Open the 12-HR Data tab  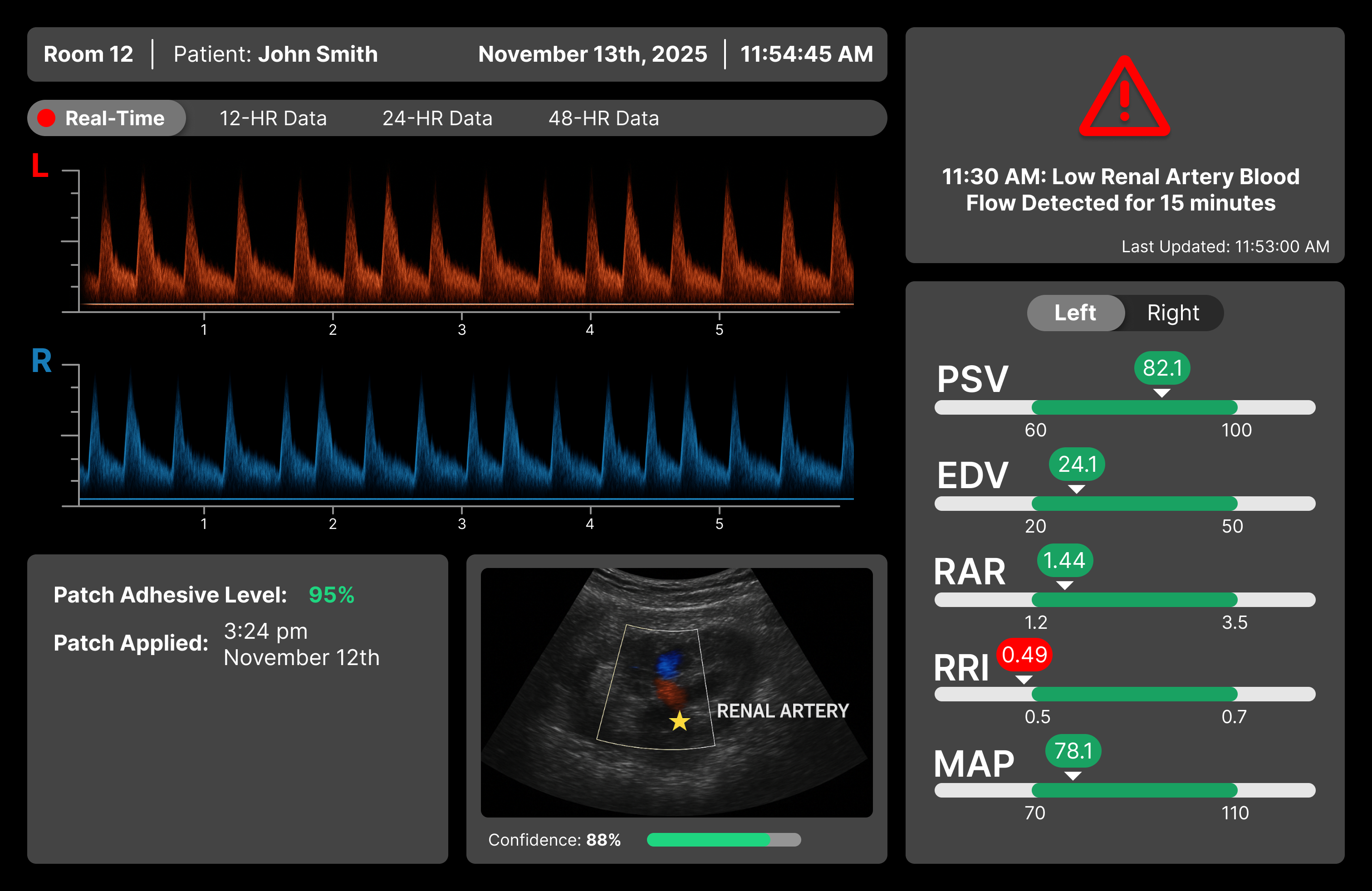273,118
